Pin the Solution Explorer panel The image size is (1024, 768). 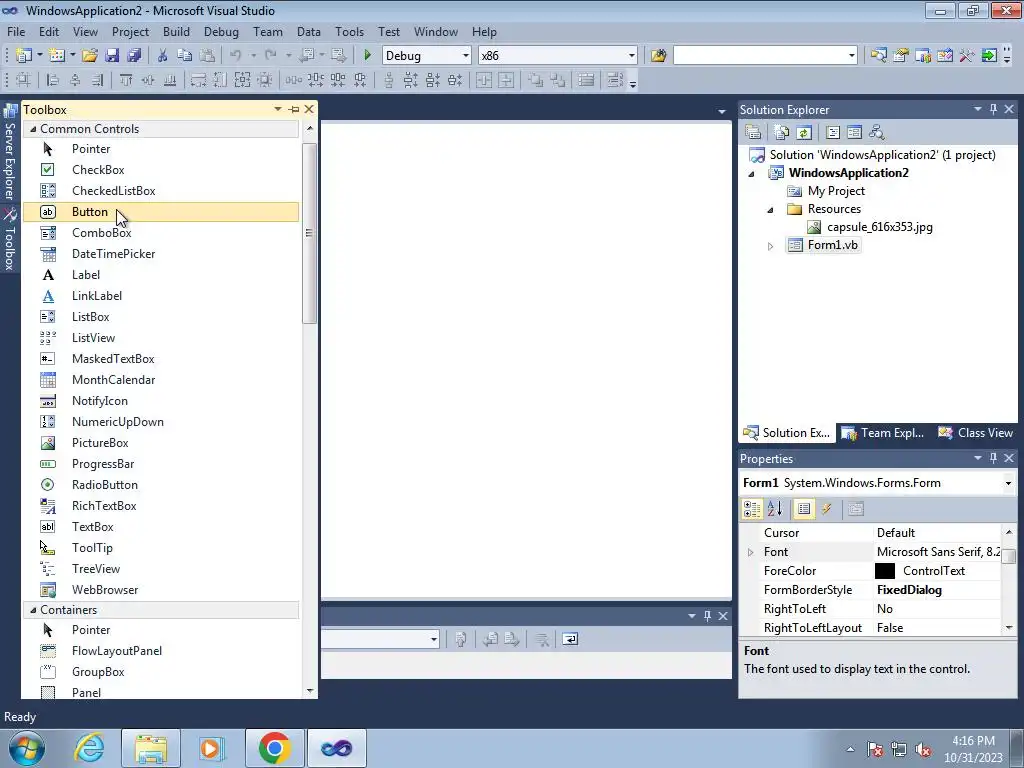tap(993, 110)
